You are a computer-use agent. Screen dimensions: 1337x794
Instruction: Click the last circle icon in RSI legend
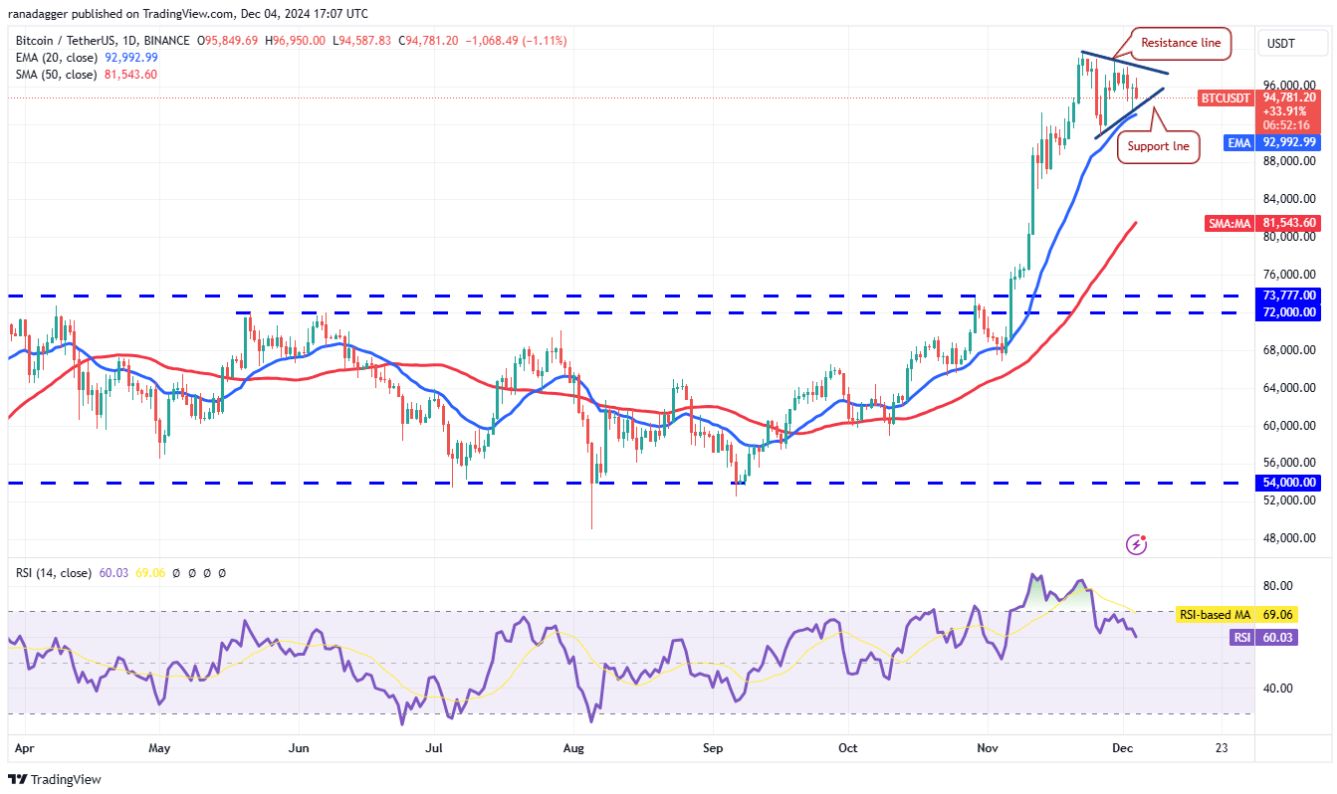coord(222,573)
